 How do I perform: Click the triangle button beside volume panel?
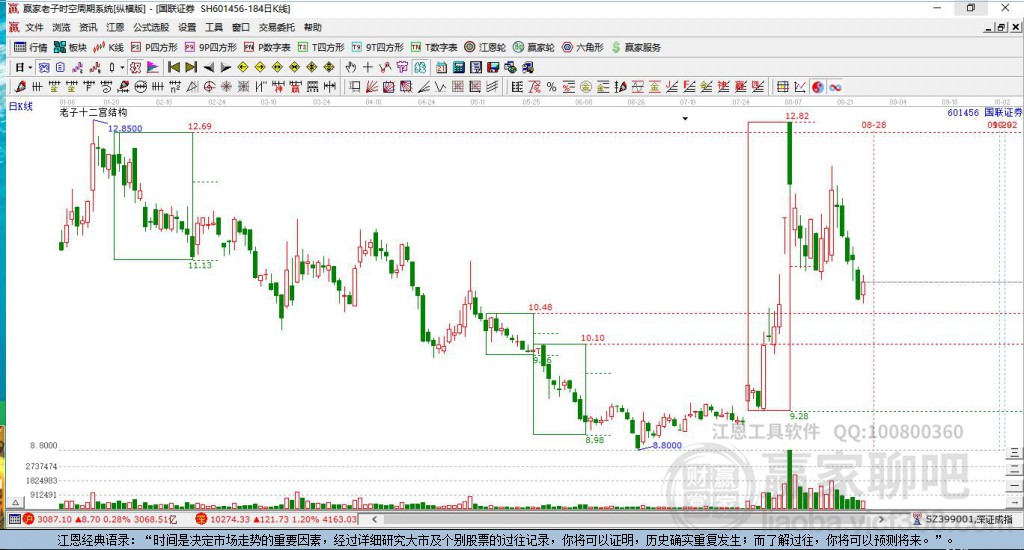click(16, 502)
